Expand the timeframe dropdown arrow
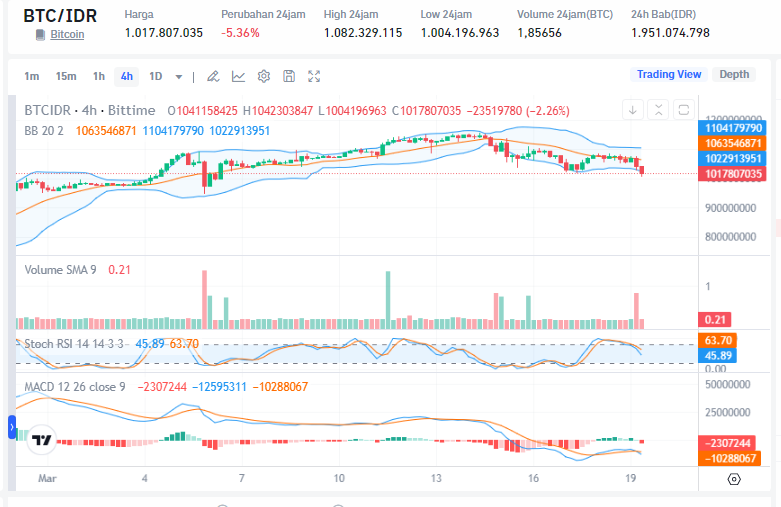The image size is (781, 507). pyautogui.click(x=179, y=76)
